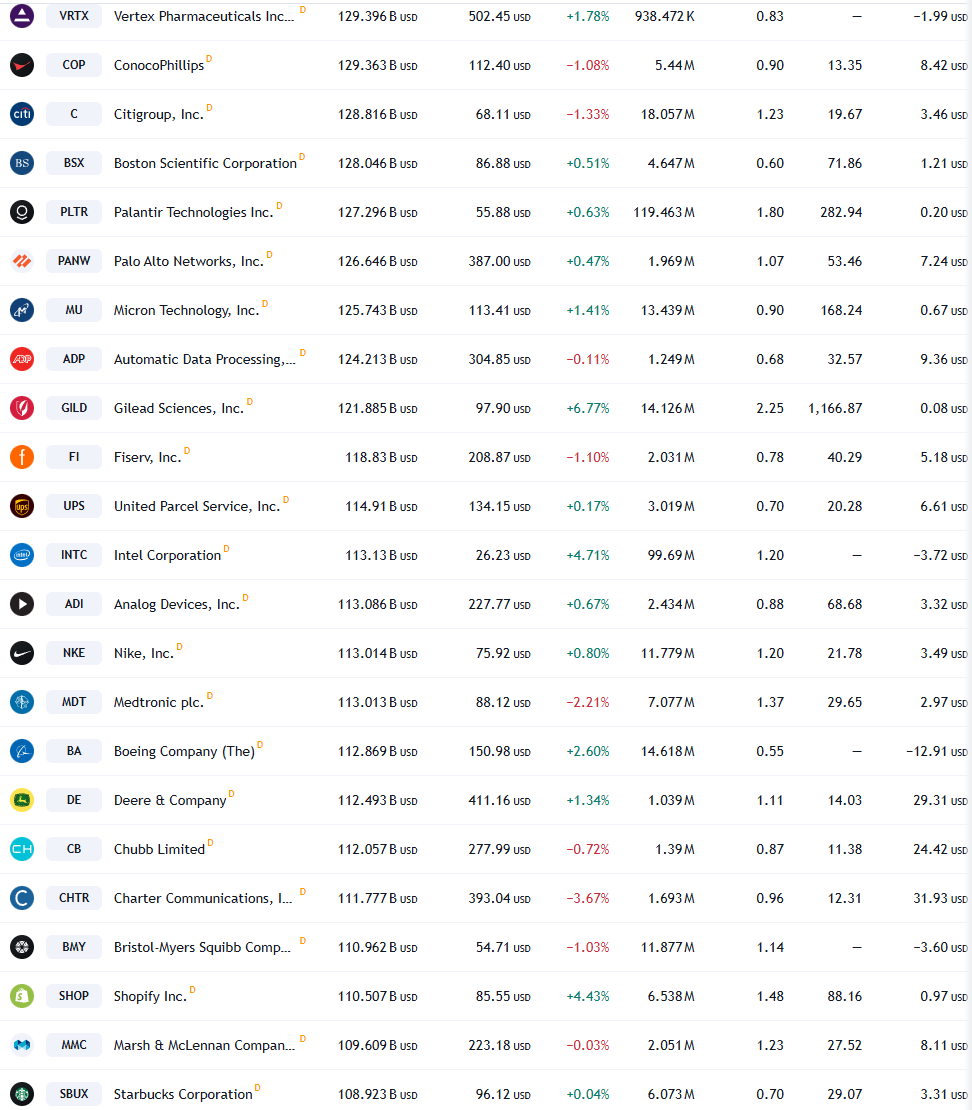The width and height of the screenshot is (972, 1110).
Task: Click the ADP logo icon
Action: coord(22,359)
